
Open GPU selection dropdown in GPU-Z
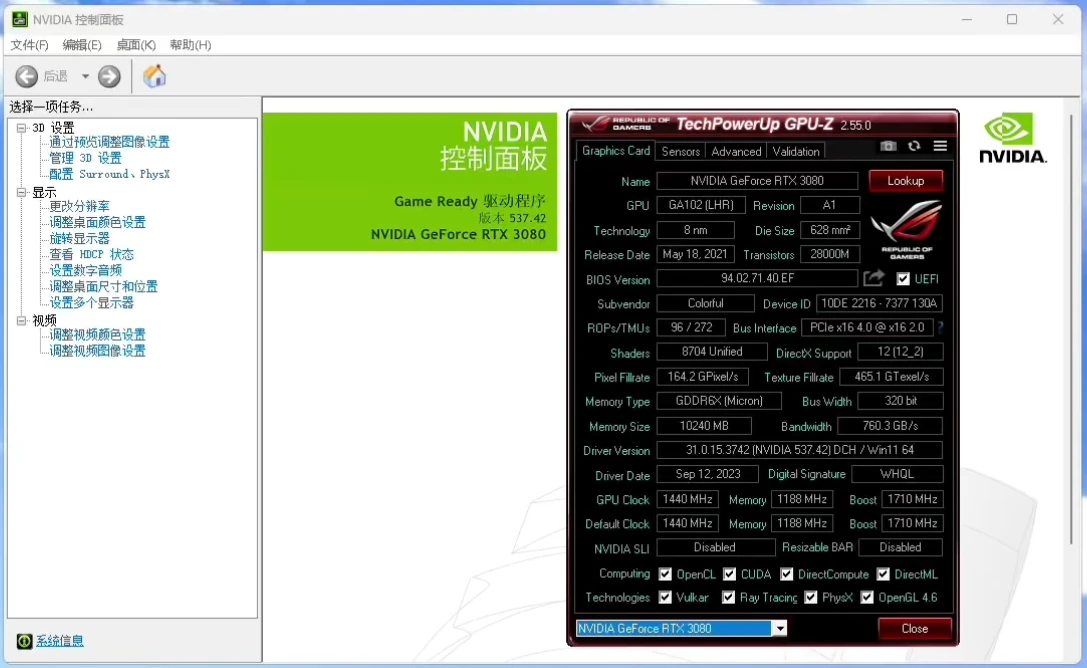coord(780,629)
